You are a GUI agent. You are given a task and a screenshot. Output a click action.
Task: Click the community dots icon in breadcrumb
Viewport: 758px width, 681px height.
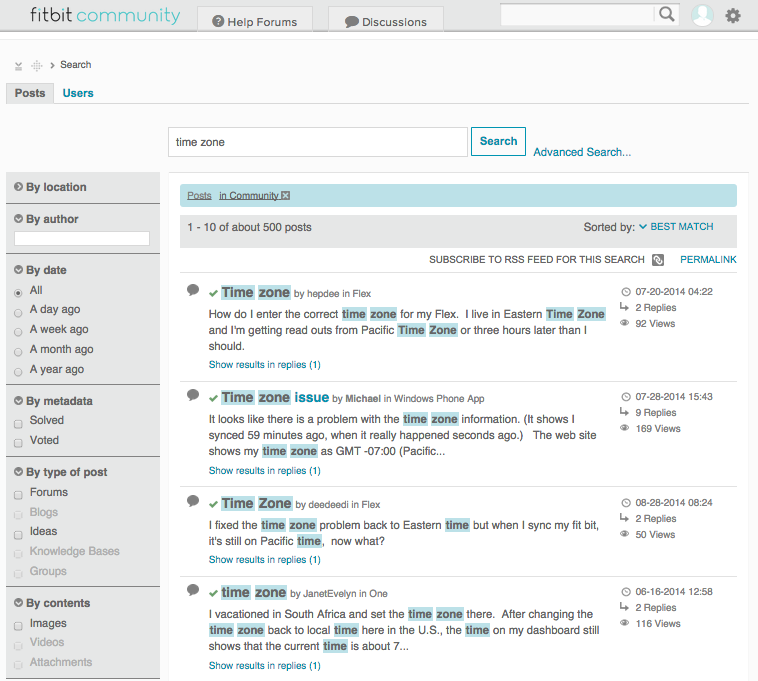click(37, 66)
